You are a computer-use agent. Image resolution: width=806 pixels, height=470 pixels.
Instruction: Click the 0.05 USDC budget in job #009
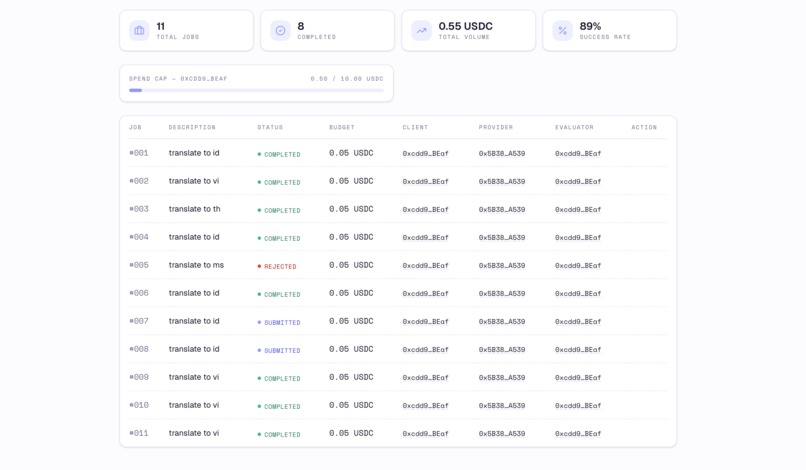351,377
